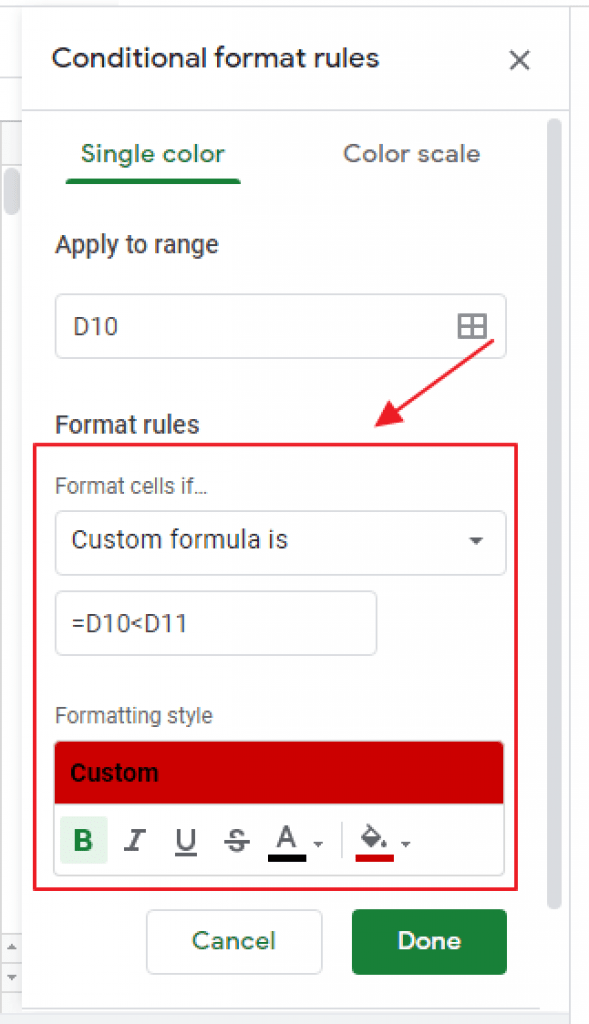
Task: Close the Conditional format rules panel
Action: 519,60
